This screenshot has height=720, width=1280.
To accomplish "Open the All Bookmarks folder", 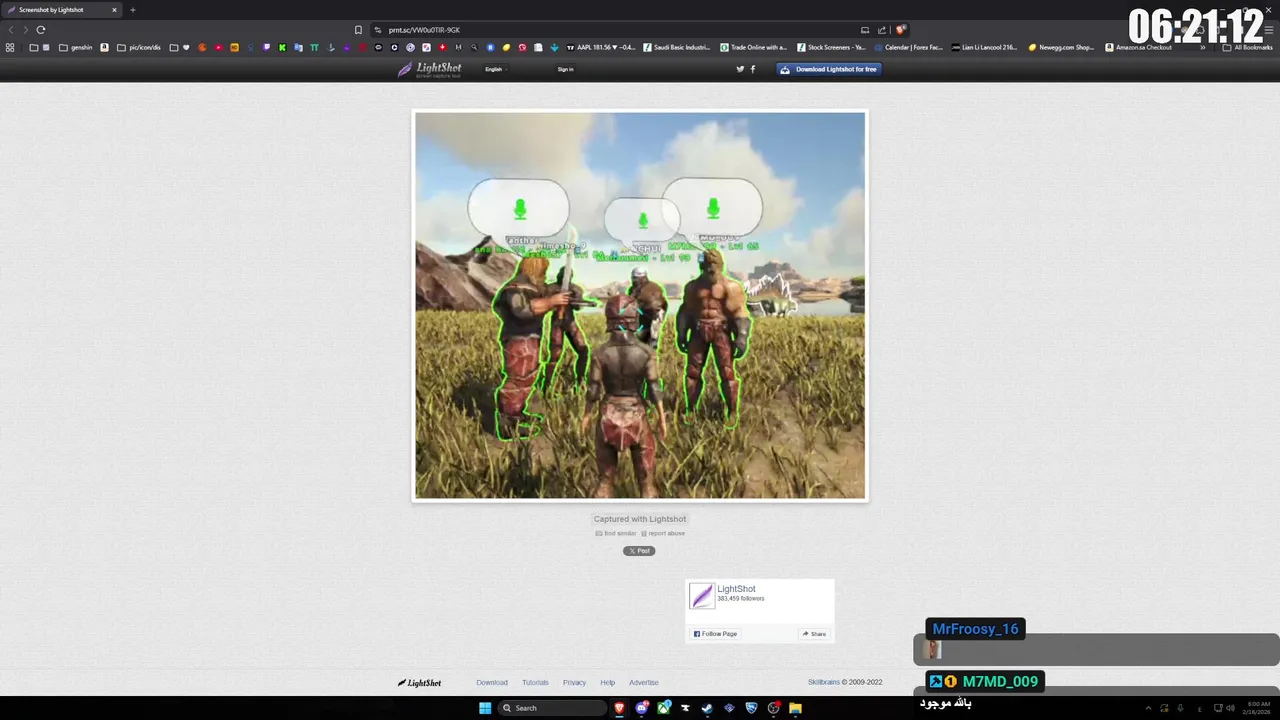I will click(1247, 47).
